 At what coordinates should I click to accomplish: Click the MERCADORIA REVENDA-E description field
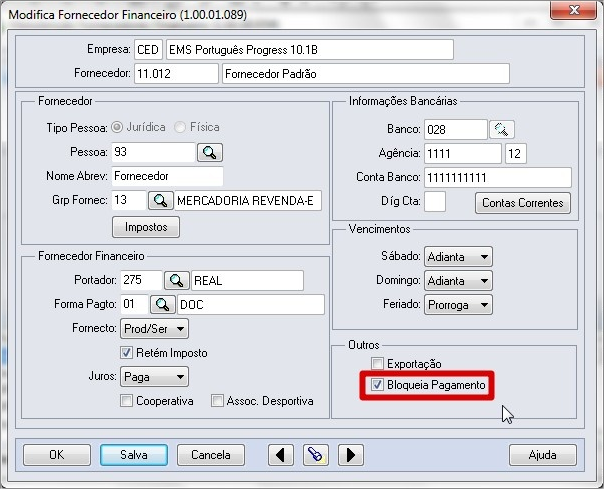pyautogui.click(x=248, y=200)
